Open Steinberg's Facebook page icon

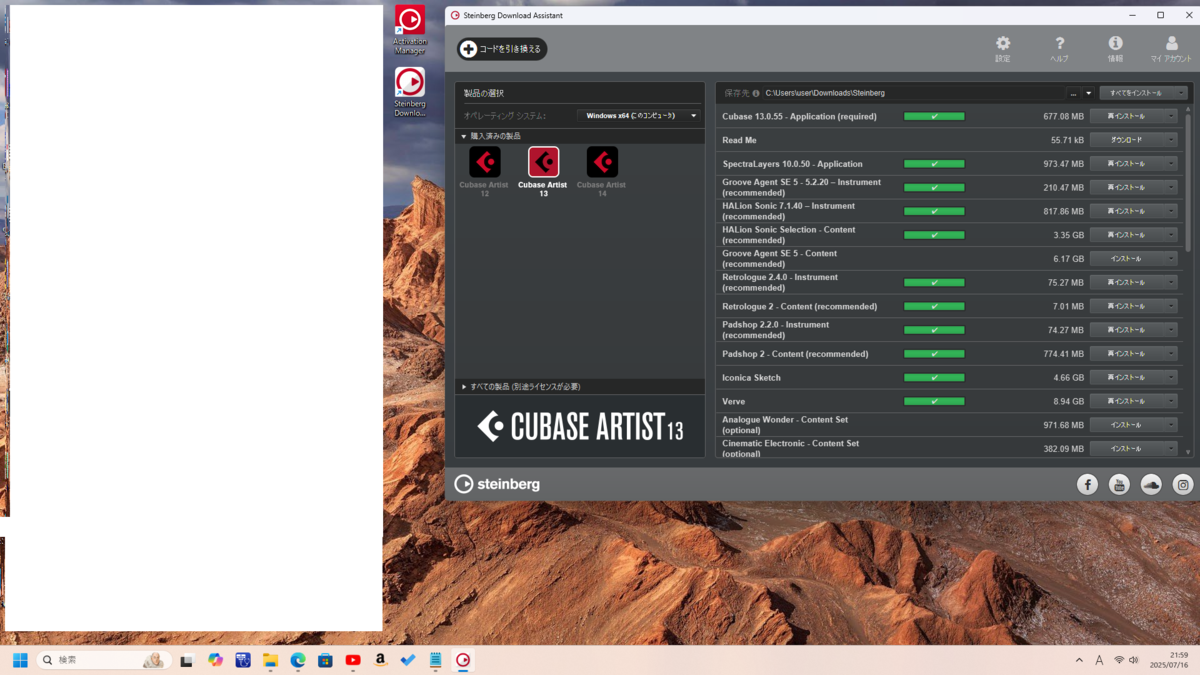click(x=1087, y=484)
